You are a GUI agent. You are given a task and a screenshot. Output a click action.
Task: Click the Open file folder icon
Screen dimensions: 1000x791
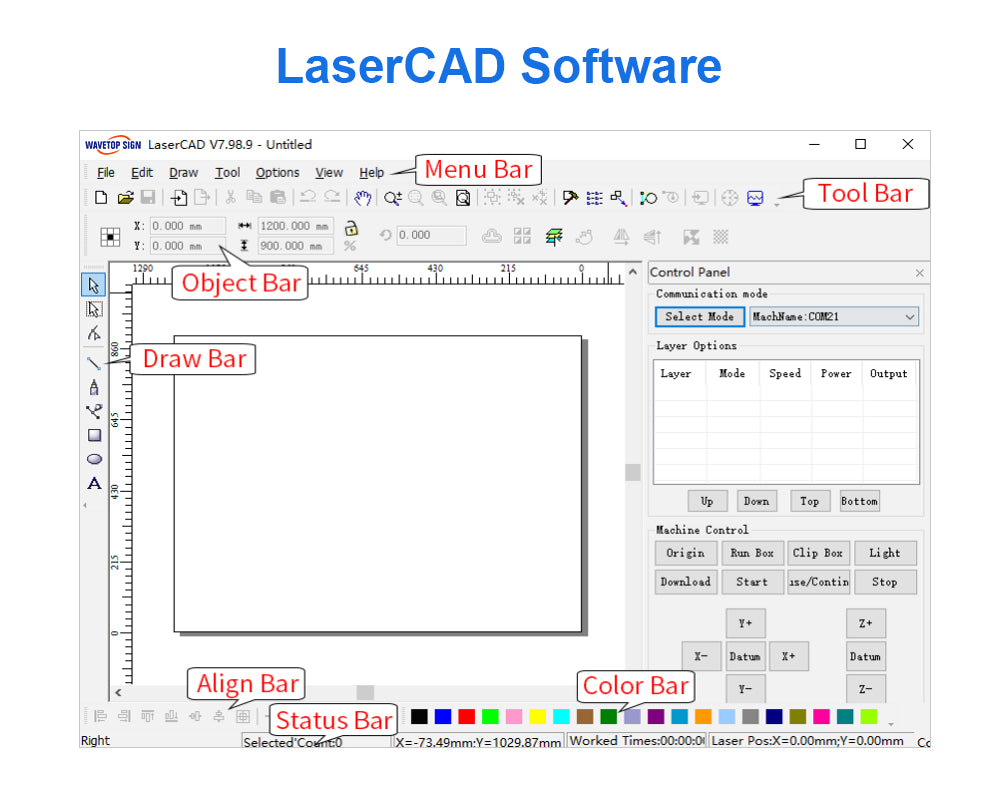click(125, 198)
